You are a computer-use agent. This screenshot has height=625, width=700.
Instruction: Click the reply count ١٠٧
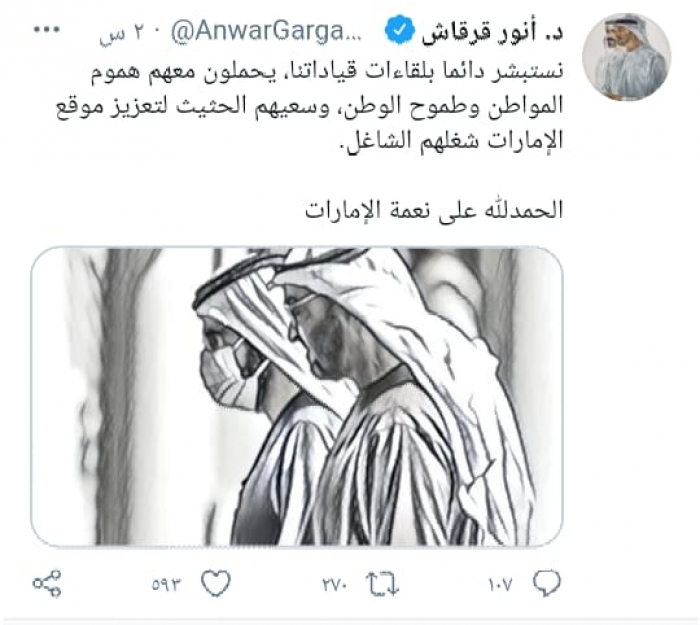[500, 584]
